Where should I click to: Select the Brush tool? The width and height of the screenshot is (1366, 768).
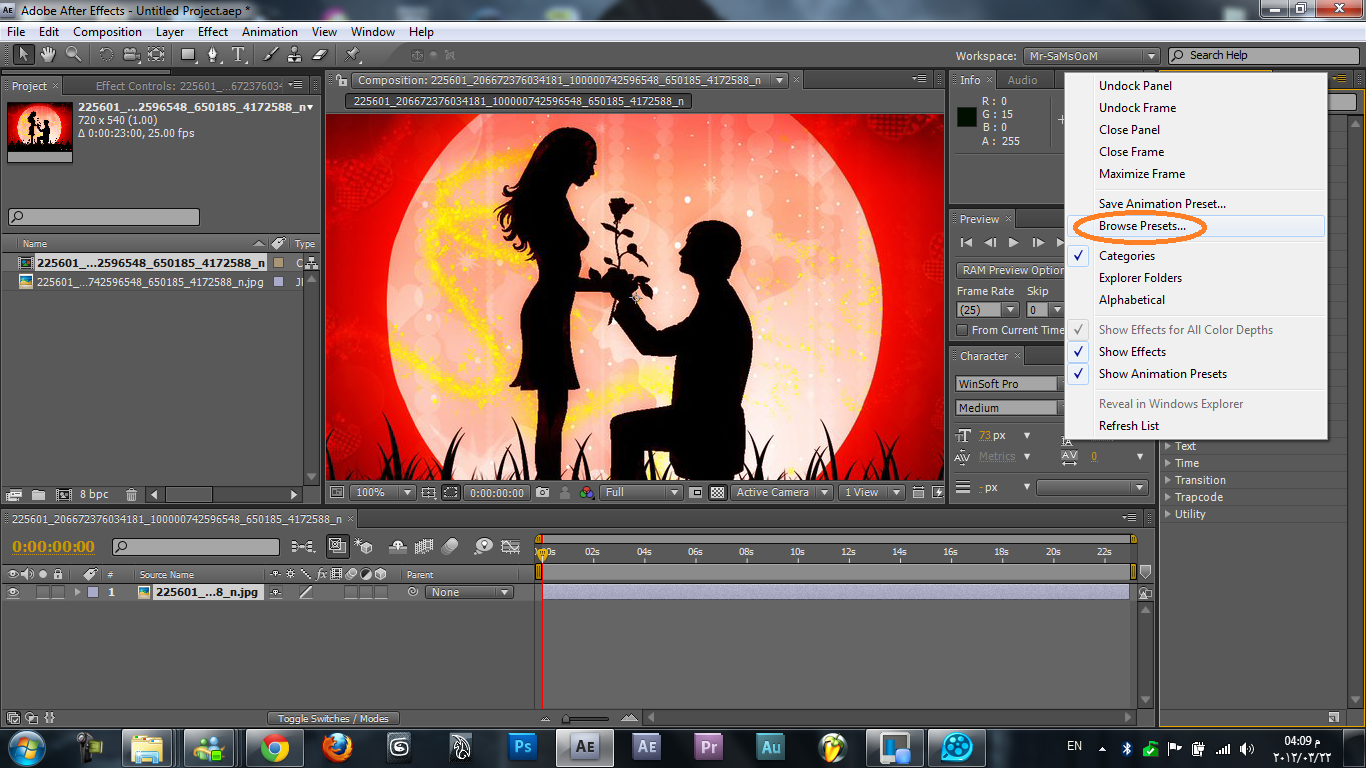(270, 55)
